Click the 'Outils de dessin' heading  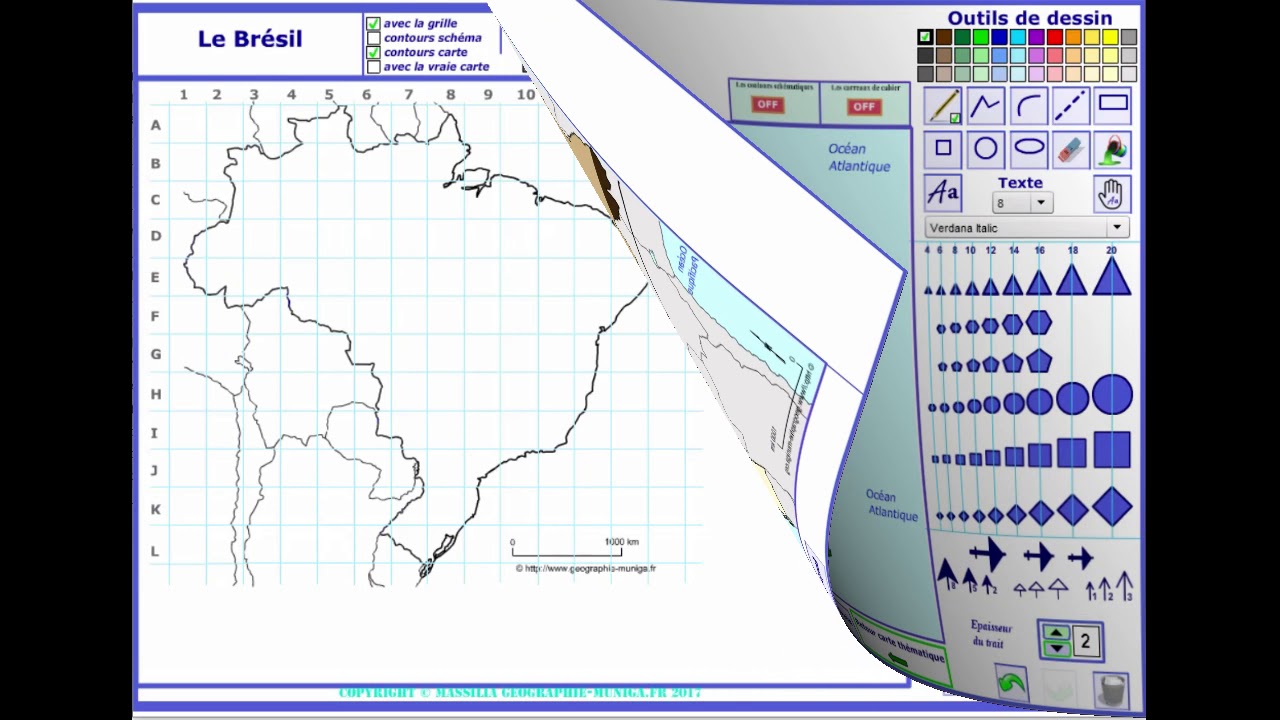point(1029,18)
